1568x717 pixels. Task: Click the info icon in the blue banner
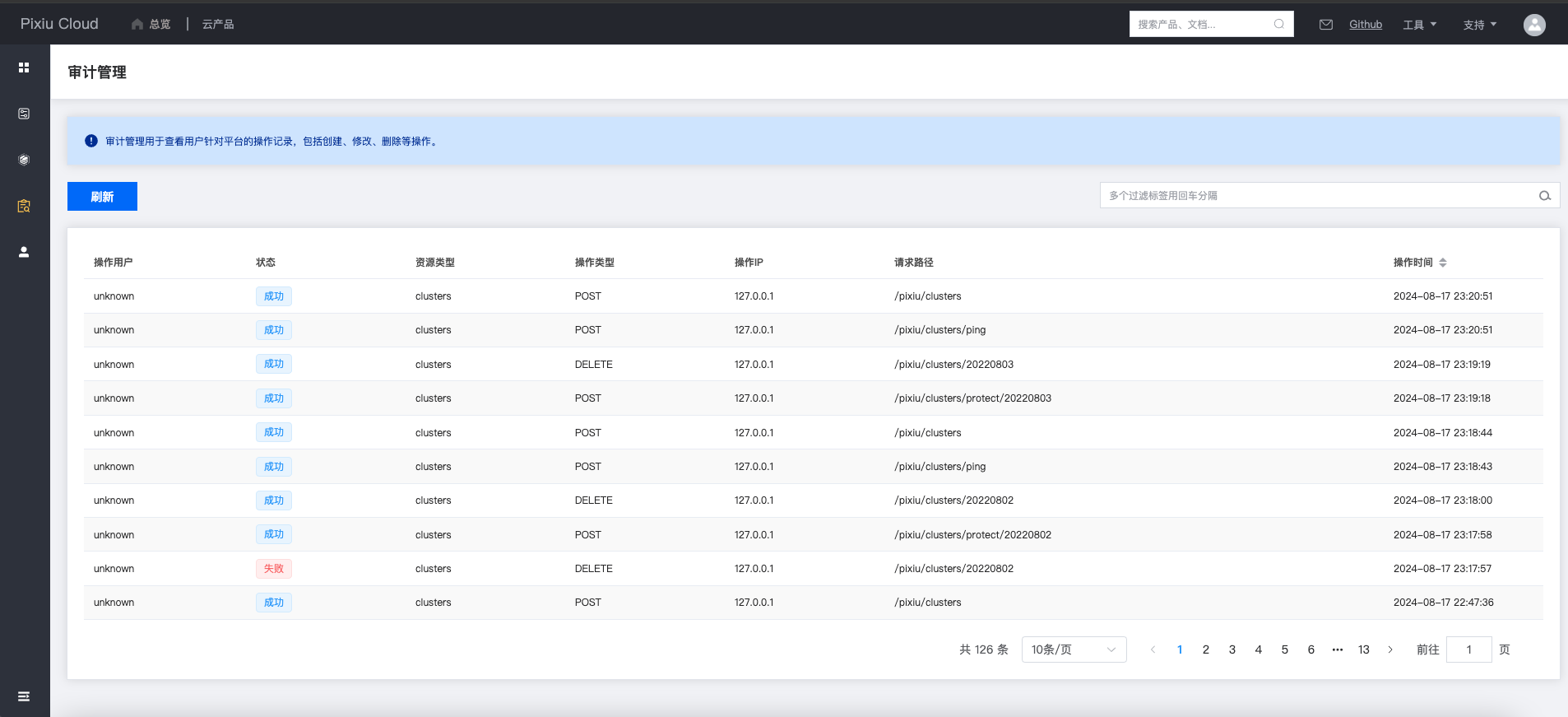(91, 141)
